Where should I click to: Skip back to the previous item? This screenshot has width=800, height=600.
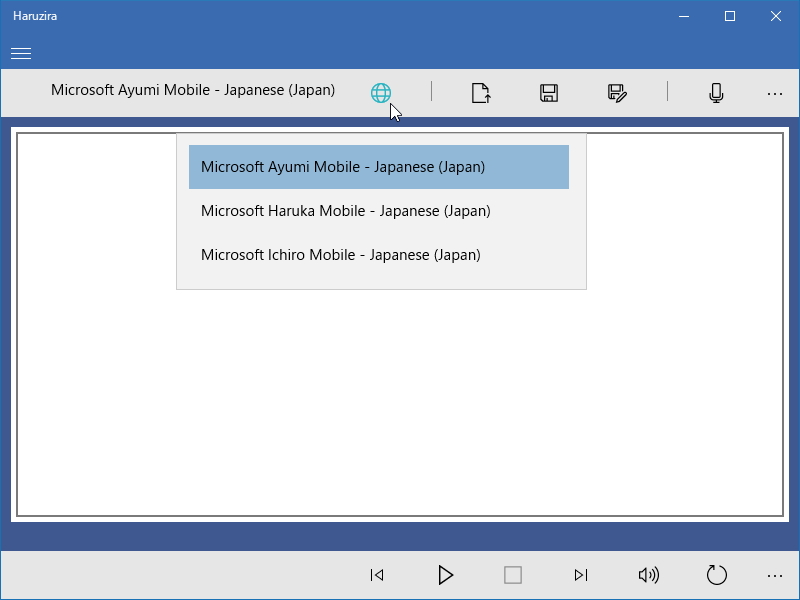[377, 575]
